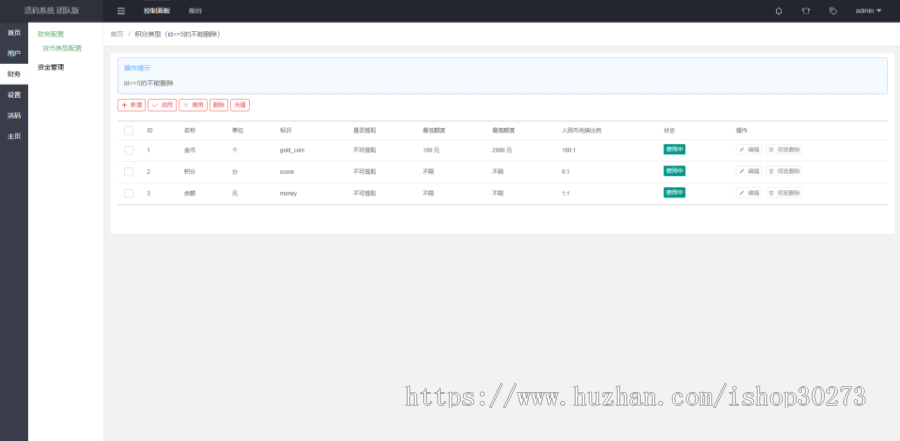Image resolution: width=900 pixels, height=441 pixels.
Task: Click 彻底删除 for the gold_coin row
Action: [x=784, y=149]
